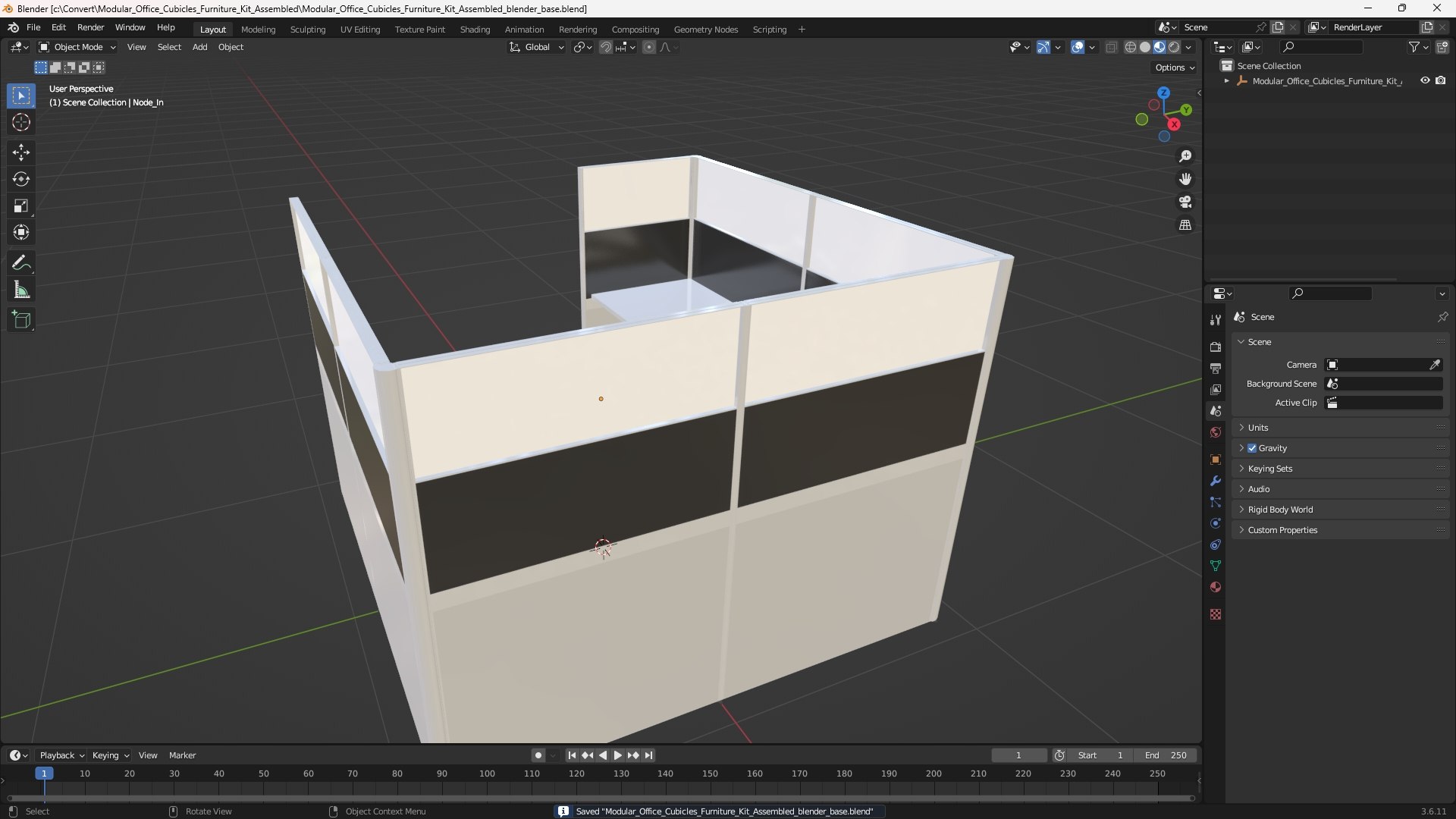Switch to the UV Editing workspace tab
The width and height of the screenshot is (1456, 819).
360,30
